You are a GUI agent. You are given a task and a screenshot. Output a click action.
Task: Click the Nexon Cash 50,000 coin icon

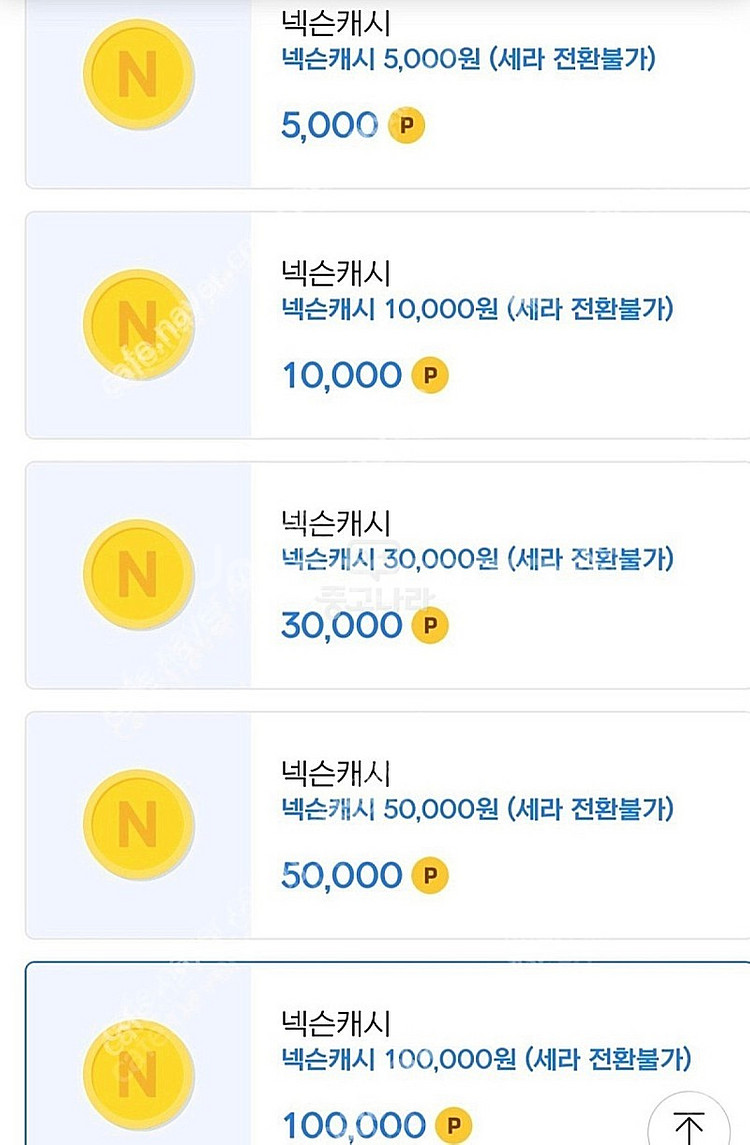(137, 824)
